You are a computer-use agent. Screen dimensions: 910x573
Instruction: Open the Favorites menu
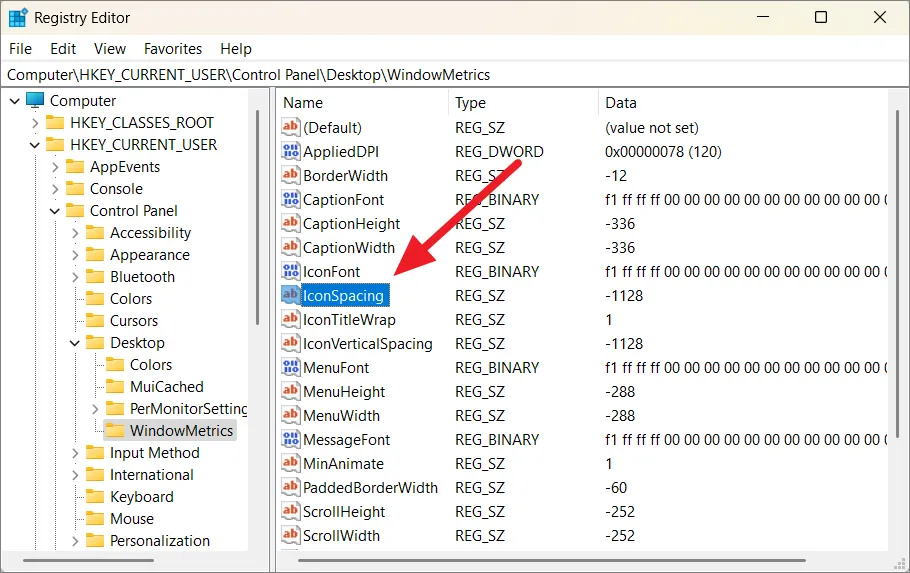(x=172, y=48)
